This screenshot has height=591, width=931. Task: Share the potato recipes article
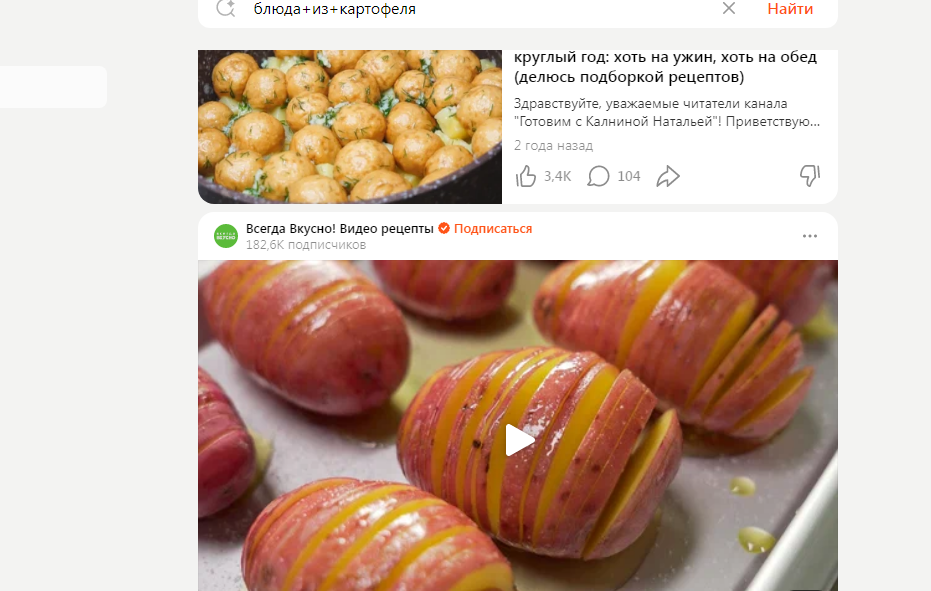coord(668,176)
